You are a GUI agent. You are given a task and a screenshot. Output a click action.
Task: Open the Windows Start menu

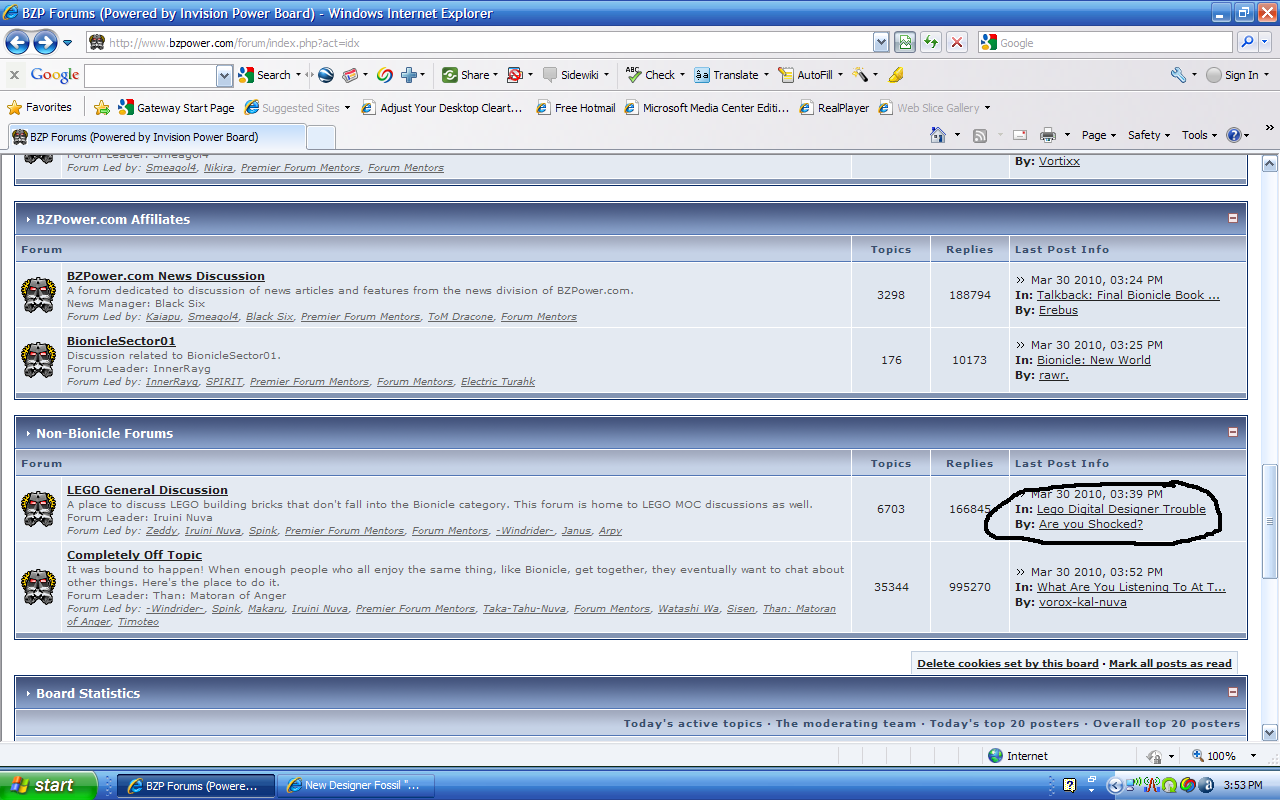click(48, 785)
